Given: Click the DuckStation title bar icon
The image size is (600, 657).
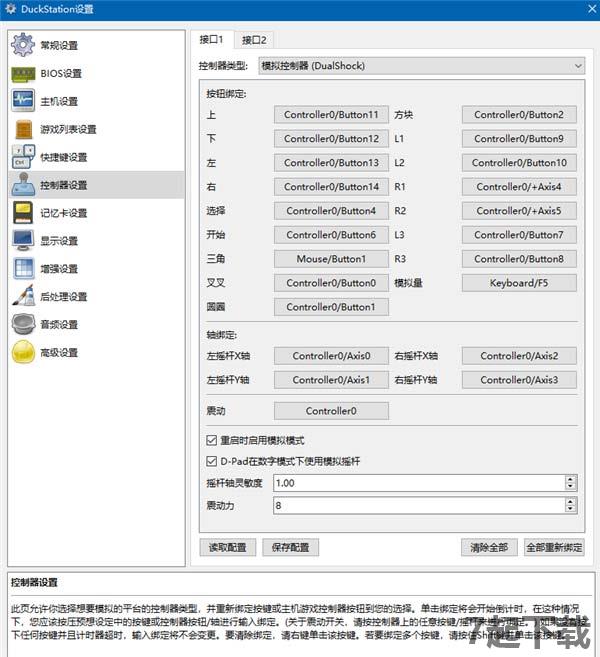Looking at the screenshot, I should 10,9.
